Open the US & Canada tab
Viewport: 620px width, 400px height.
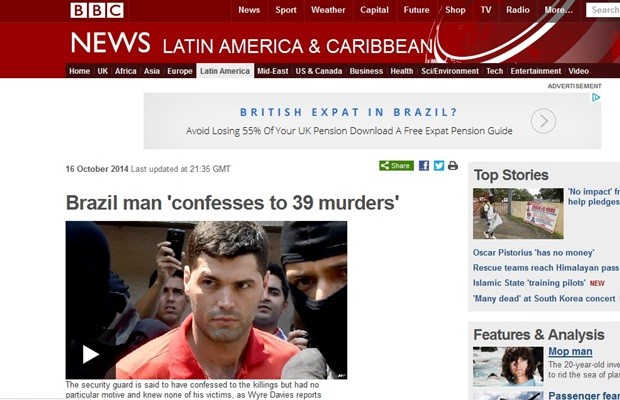click(x=319, y=71)
